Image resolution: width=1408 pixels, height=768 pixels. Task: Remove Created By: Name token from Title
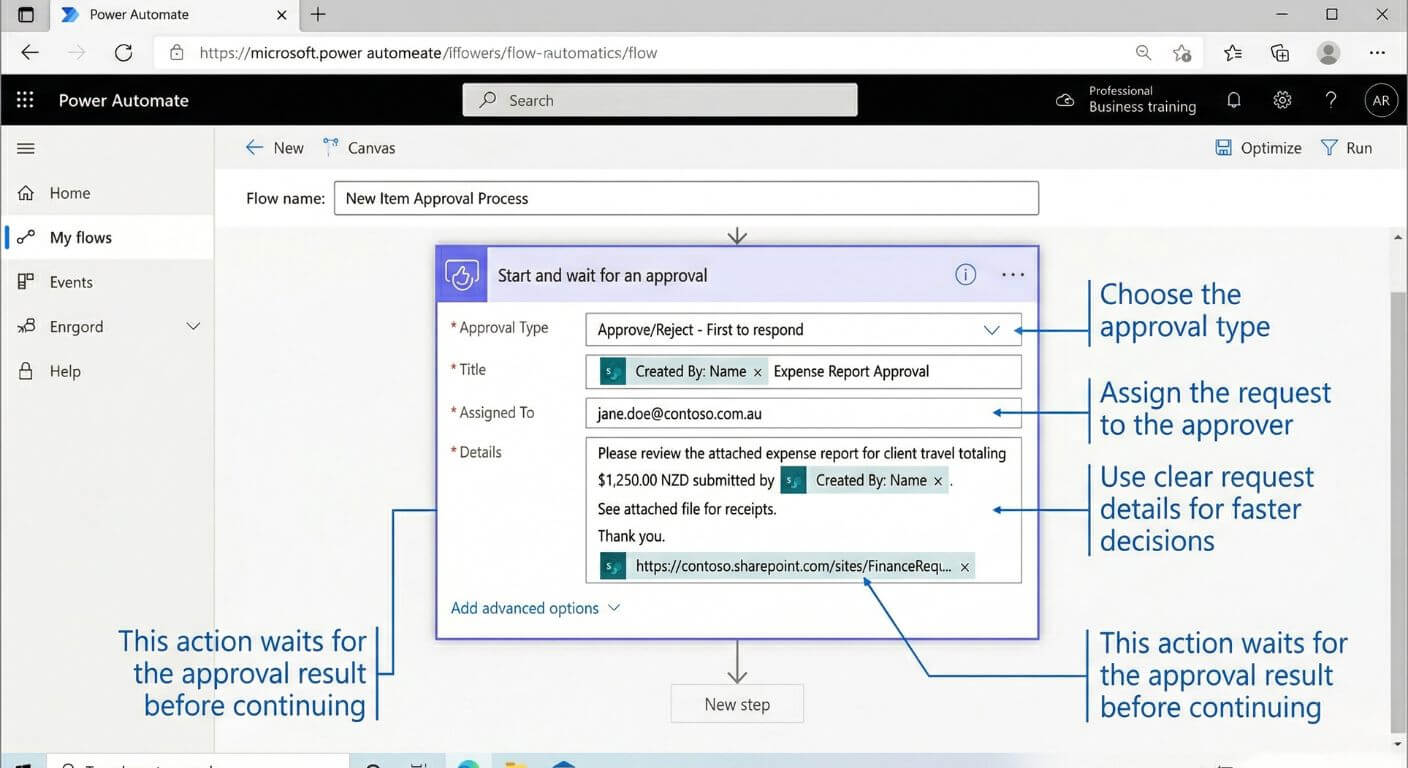757,372
